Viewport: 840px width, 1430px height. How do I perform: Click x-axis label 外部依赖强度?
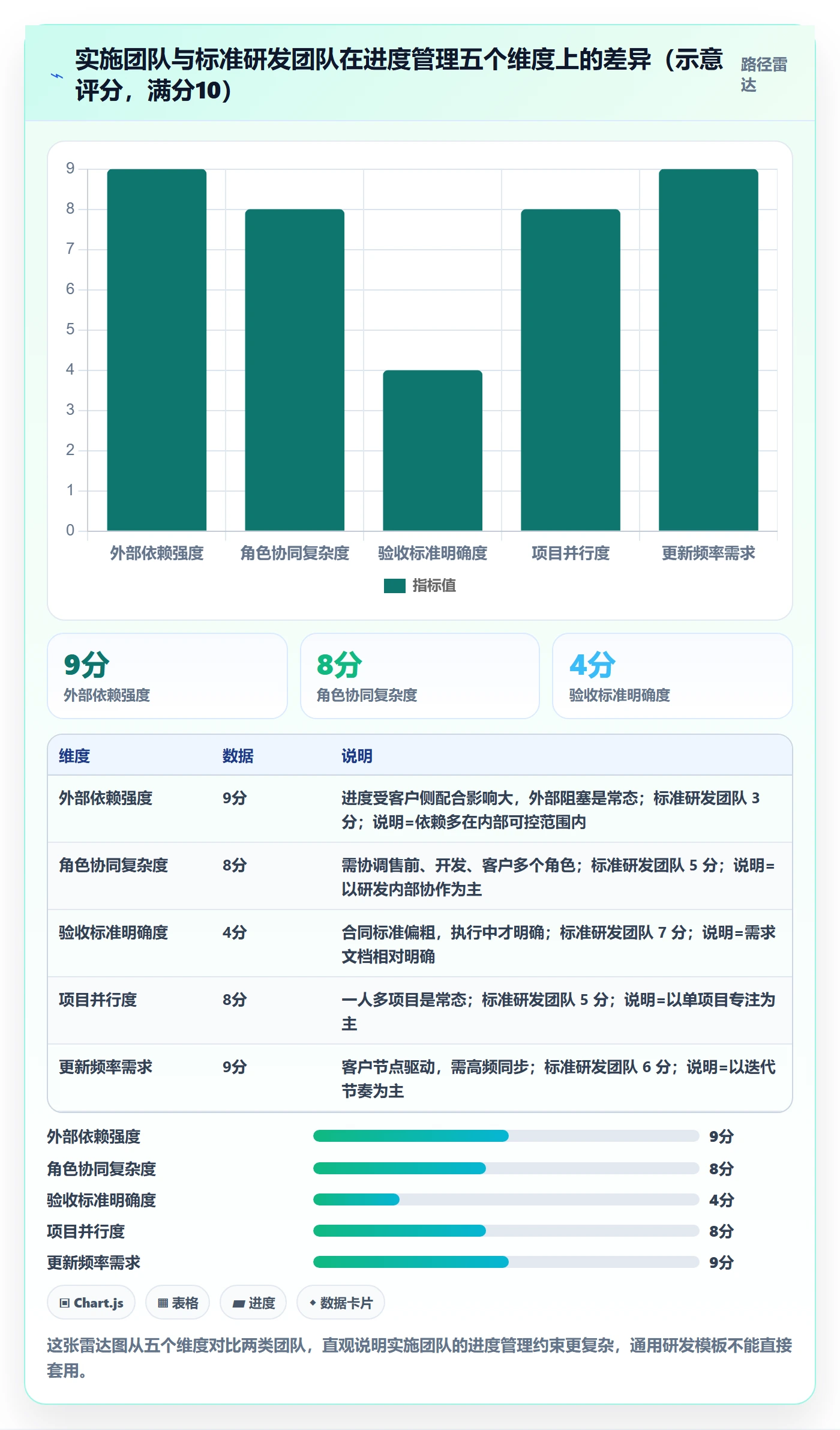point(157,554)
